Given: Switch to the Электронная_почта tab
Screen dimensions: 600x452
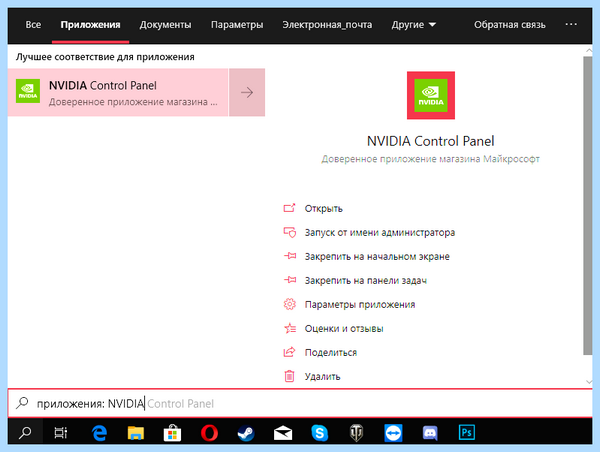Looking at the screenshot, I should pos(327,25).
